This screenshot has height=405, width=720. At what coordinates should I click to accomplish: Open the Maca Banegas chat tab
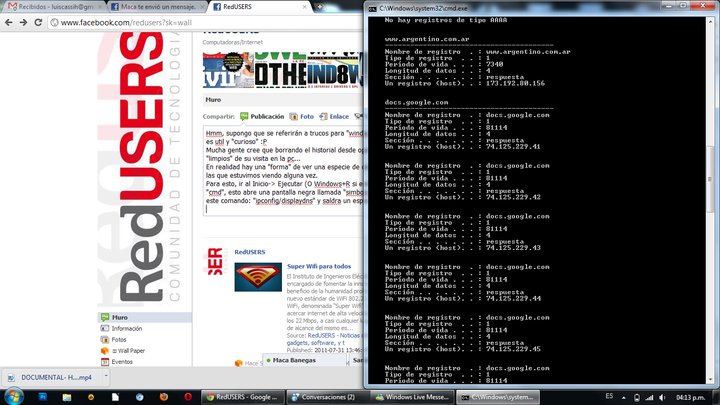click(x=304, y=360)
